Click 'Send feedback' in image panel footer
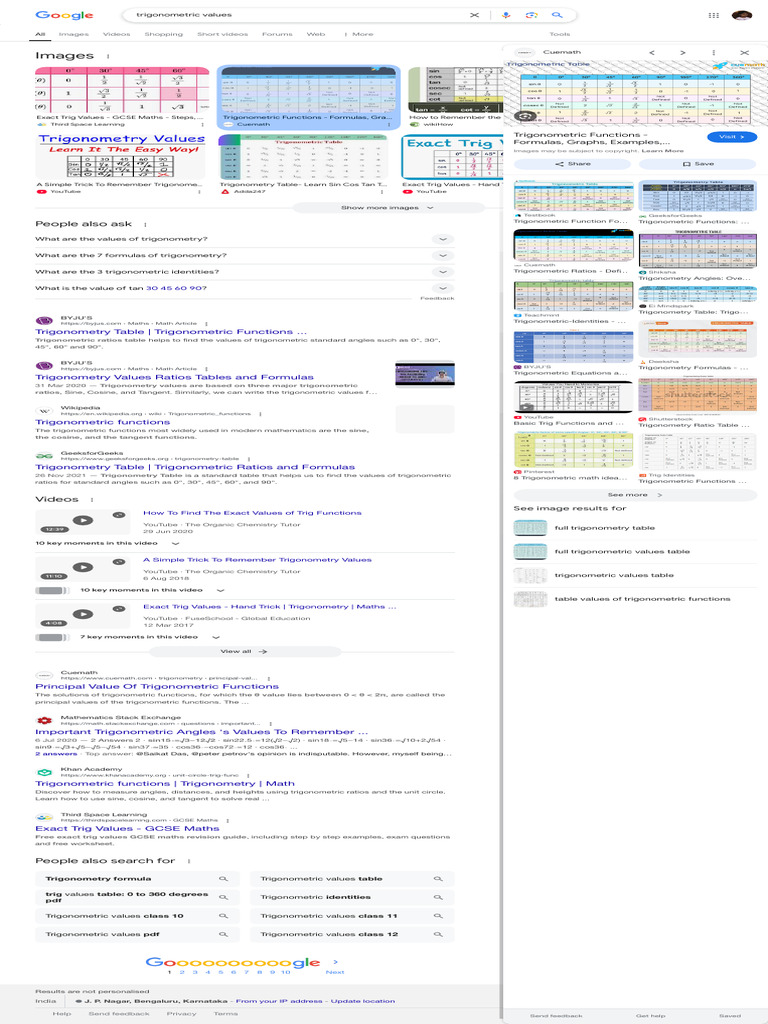Viewport: 768px width, 1024px height. [556, 1016]
